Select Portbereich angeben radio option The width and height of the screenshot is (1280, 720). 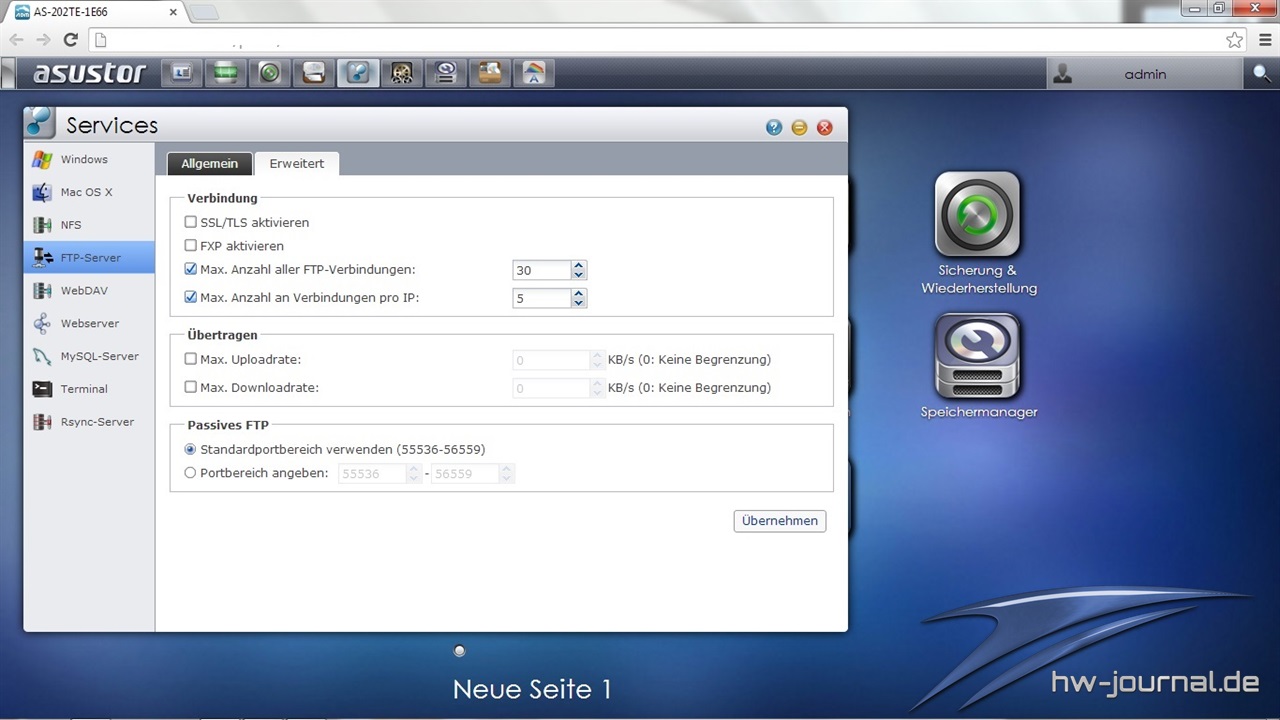190,473
